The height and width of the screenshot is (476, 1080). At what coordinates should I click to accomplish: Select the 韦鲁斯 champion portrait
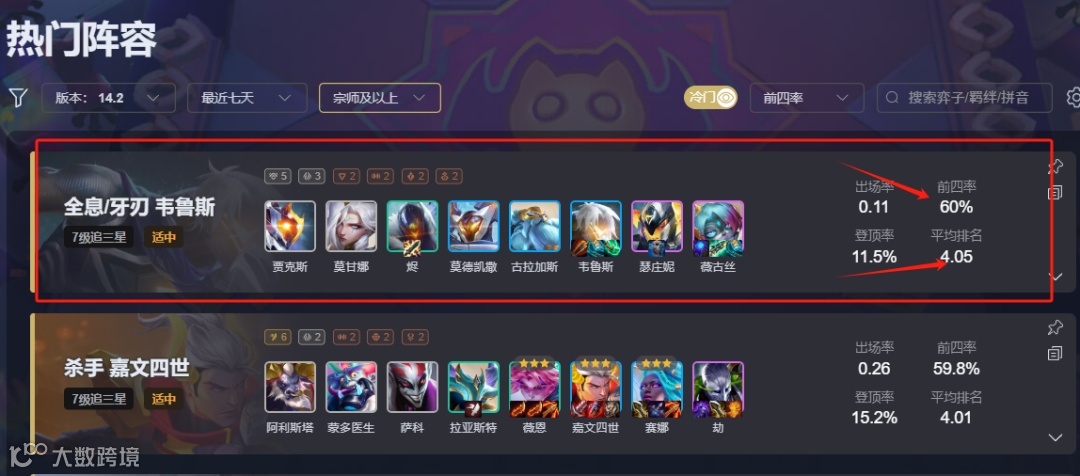[x=596, y=226]
